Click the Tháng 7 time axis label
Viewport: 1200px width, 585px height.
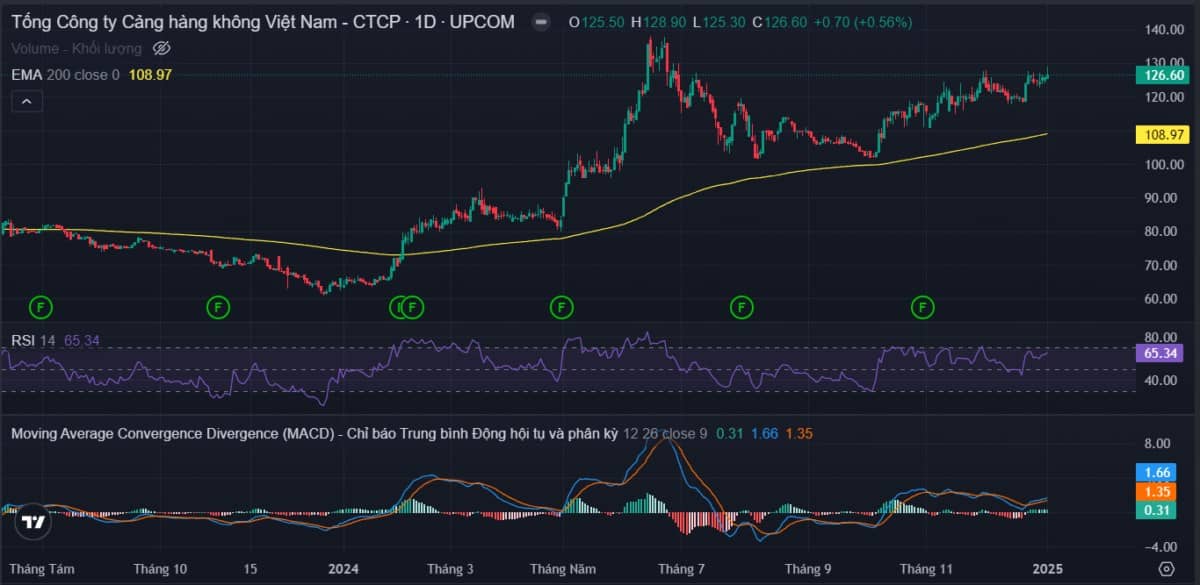click(681, 569)
